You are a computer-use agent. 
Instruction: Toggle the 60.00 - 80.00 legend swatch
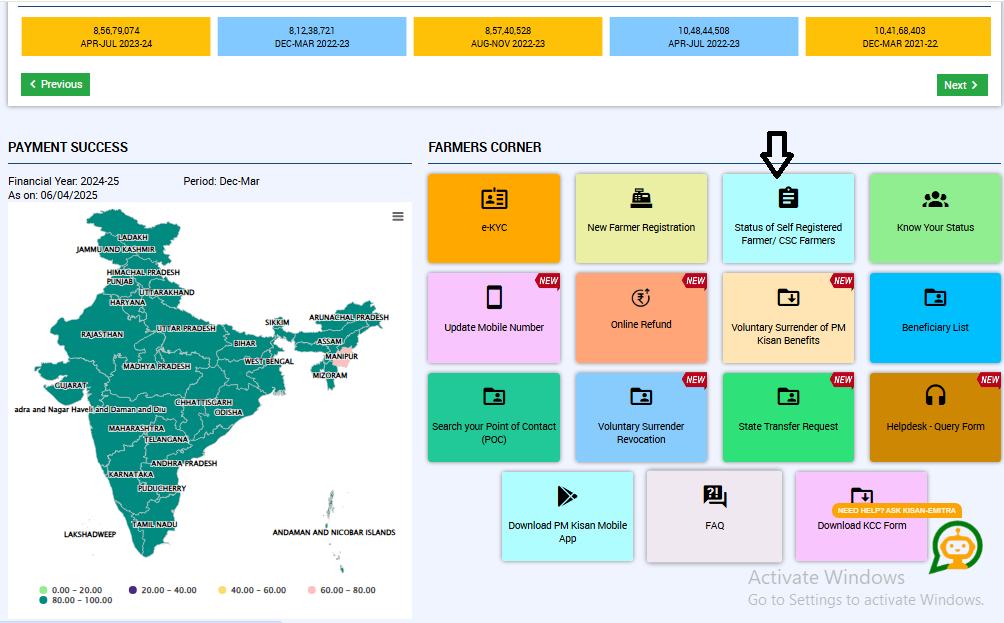312,590
